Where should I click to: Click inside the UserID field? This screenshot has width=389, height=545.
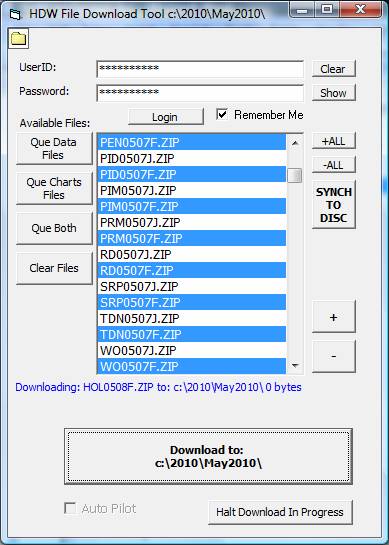(x=200, y=69)
